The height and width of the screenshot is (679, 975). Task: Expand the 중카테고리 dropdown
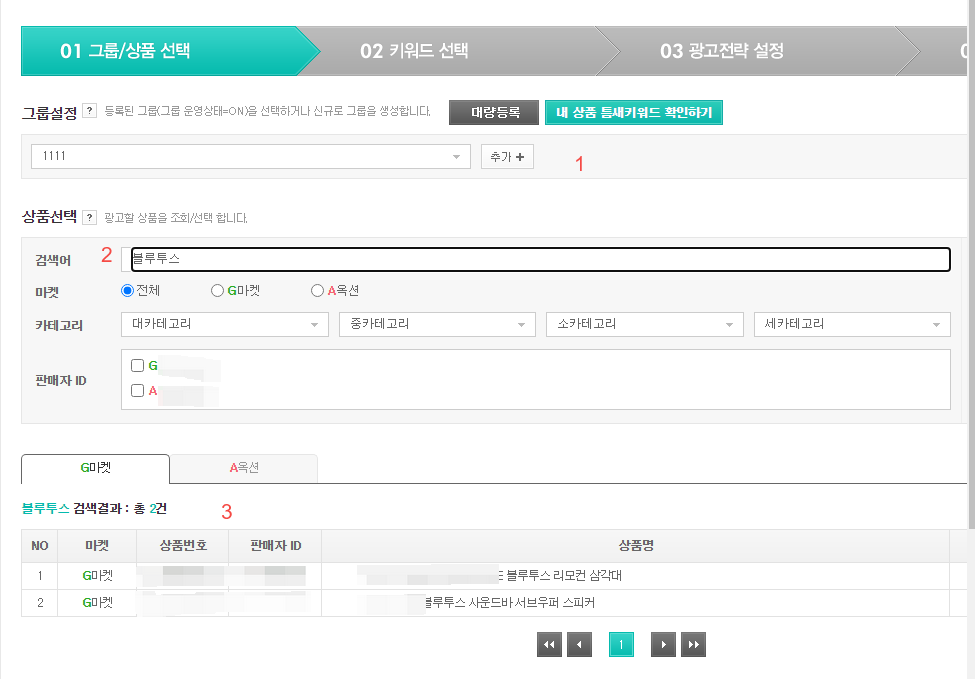pyautogui.click(x=437, y=325)
